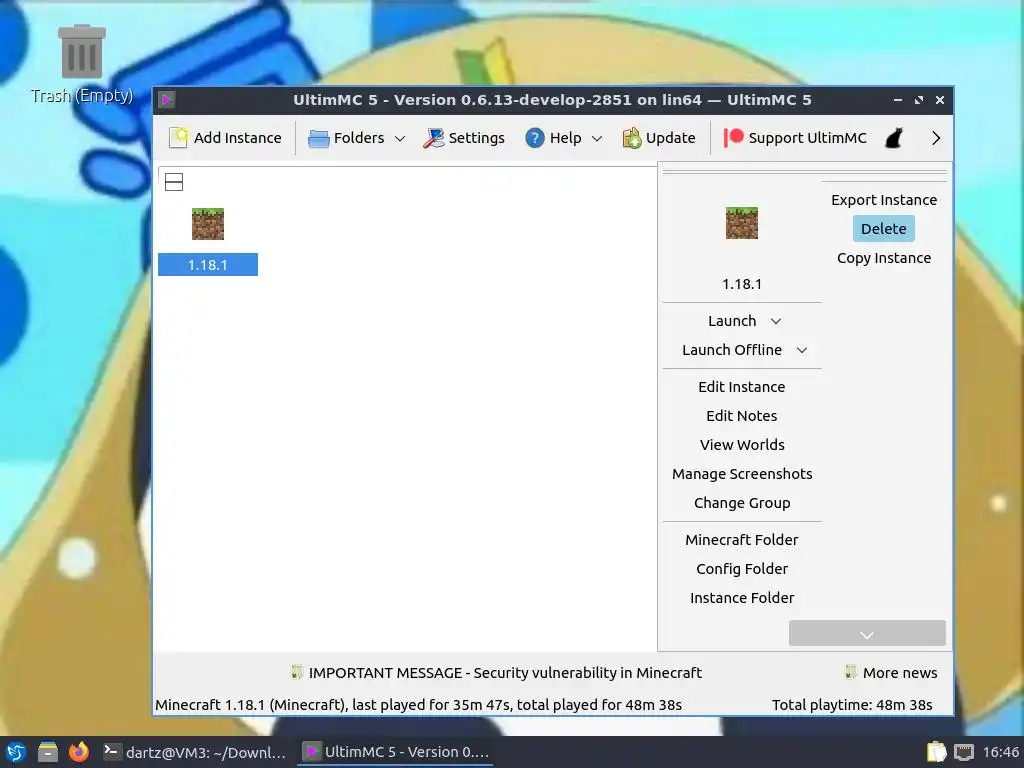Open the Instance Folder
The width and height of the screenshot is (1024, 768).
click(742, 598)
